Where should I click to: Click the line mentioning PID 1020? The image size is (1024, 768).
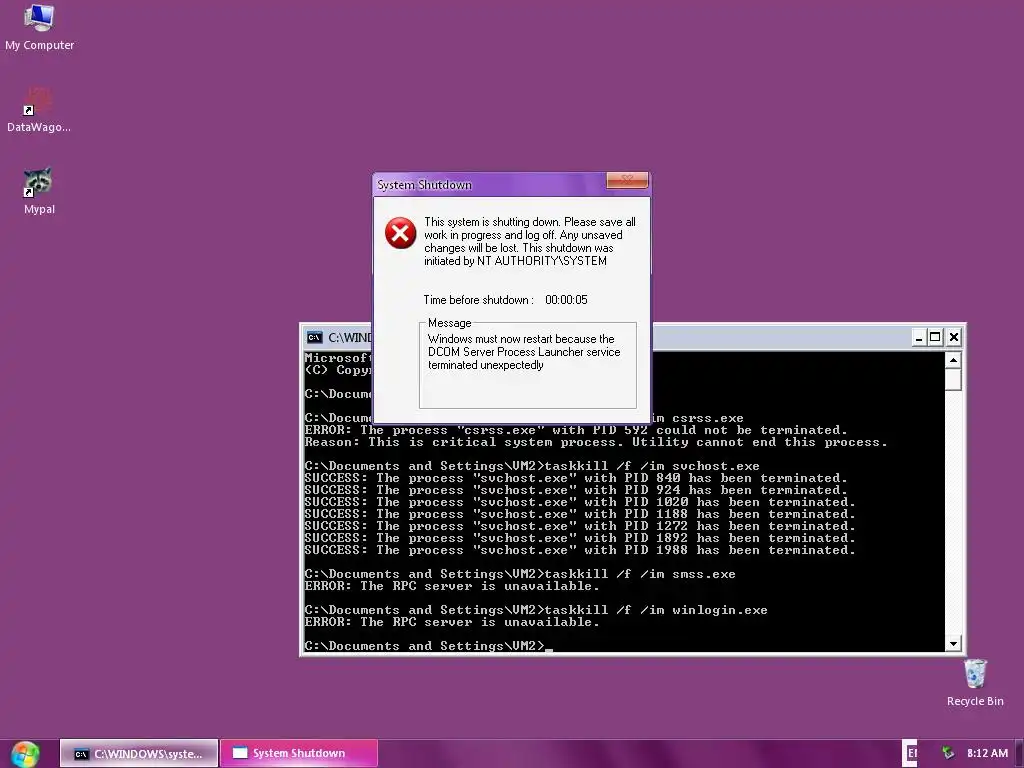(580, 502)
